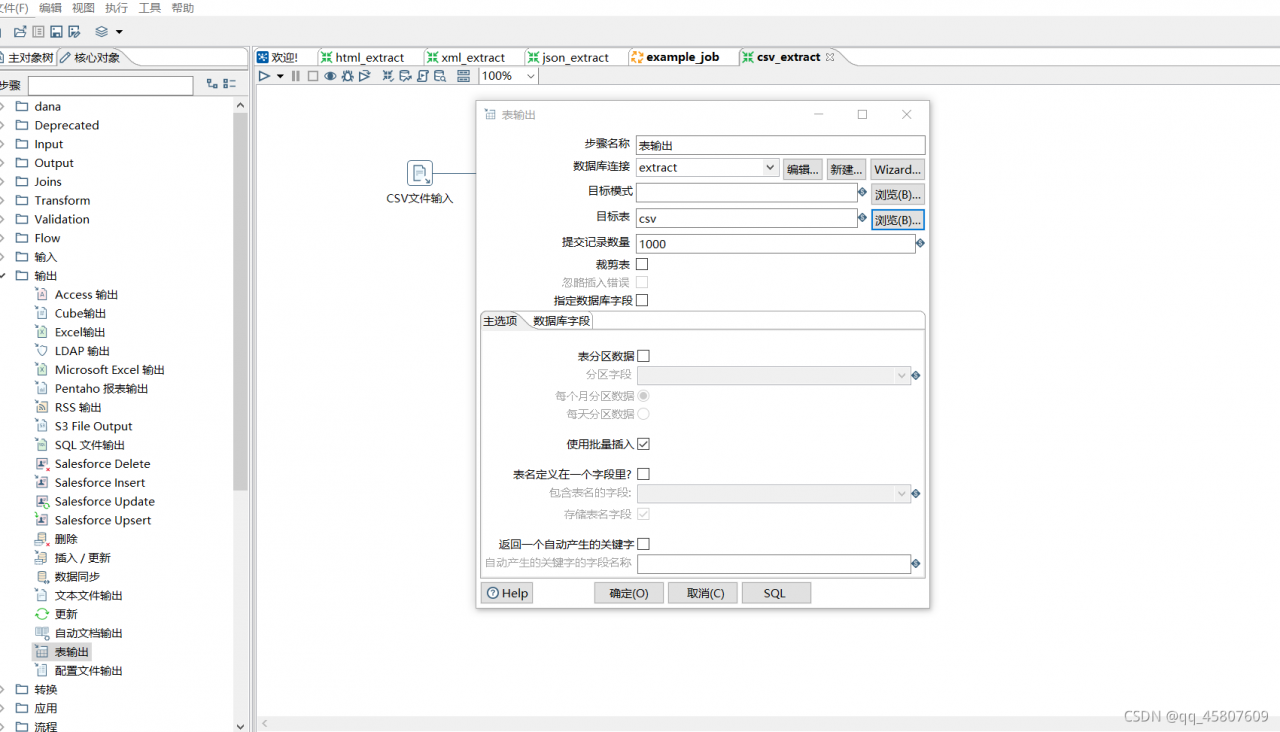Click the 新建... button for database connection
Viewport: 1280px width, 732px height.
tap(846, 169)
